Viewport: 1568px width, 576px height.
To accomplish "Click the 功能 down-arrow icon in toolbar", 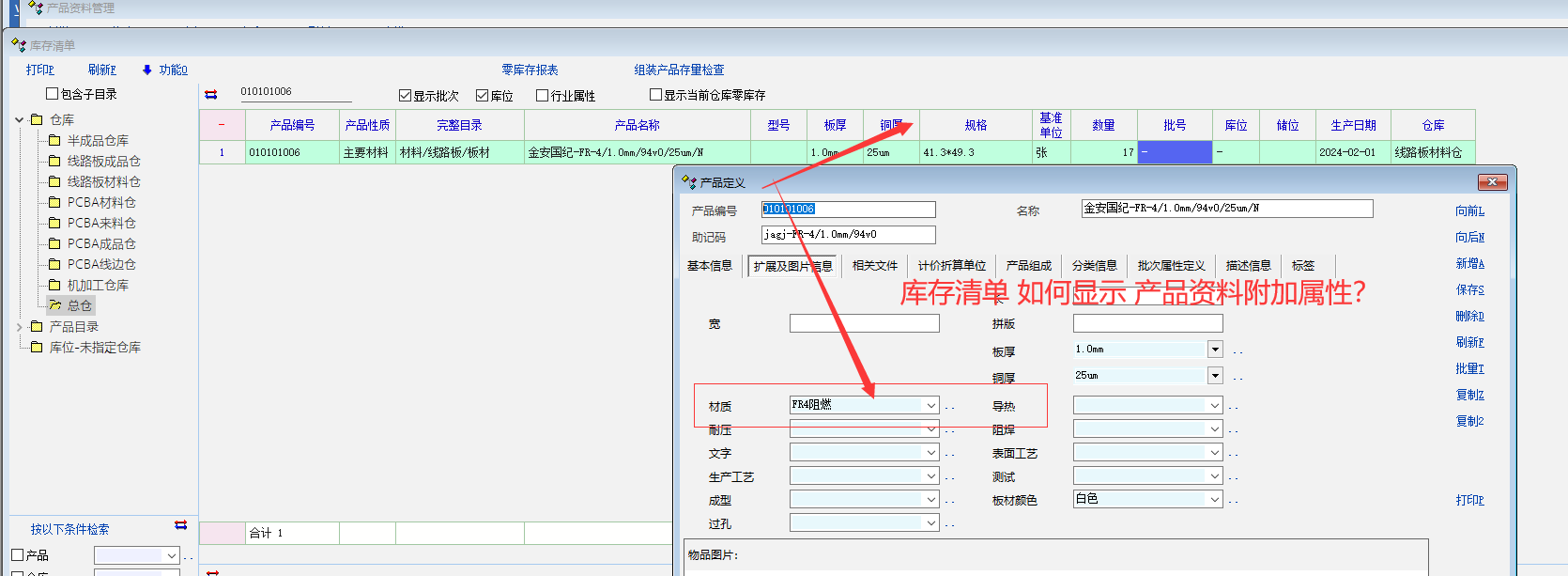I will point(147,70).
